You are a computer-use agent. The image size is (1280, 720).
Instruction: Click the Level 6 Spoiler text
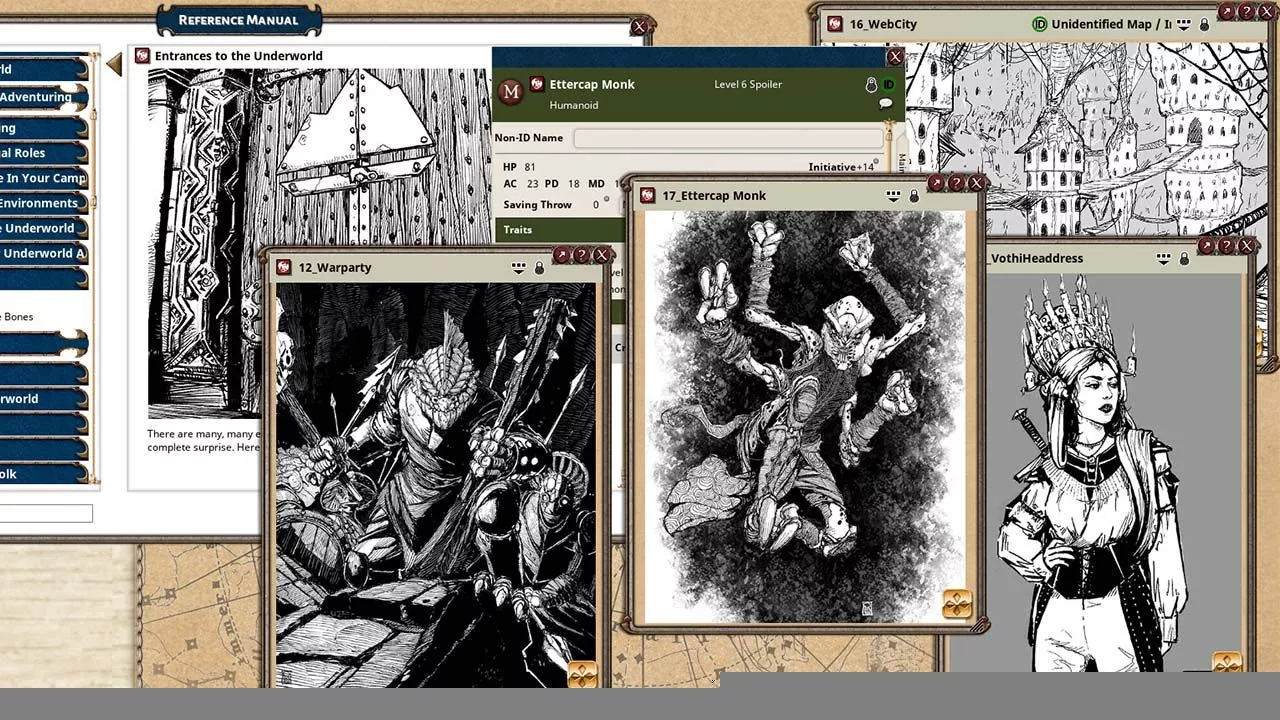[x=748, y=84]
